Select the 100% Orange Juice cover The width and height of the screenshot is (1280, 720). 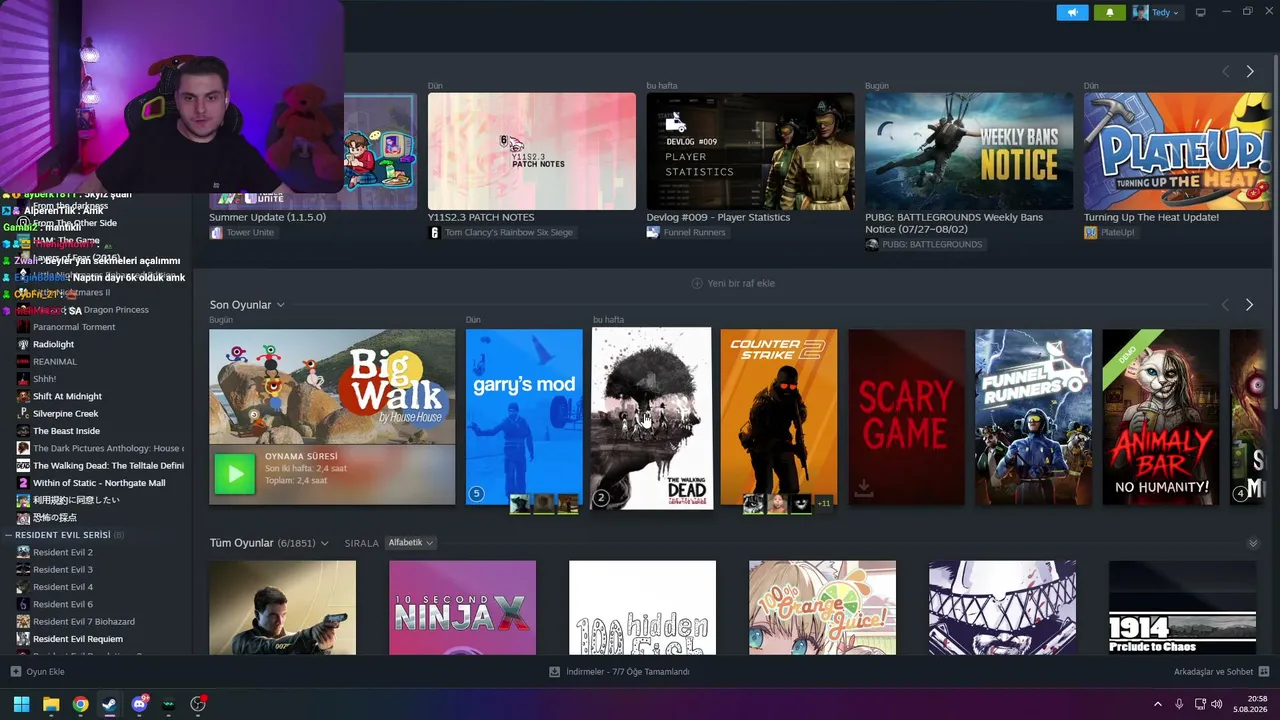click(822, 608)
